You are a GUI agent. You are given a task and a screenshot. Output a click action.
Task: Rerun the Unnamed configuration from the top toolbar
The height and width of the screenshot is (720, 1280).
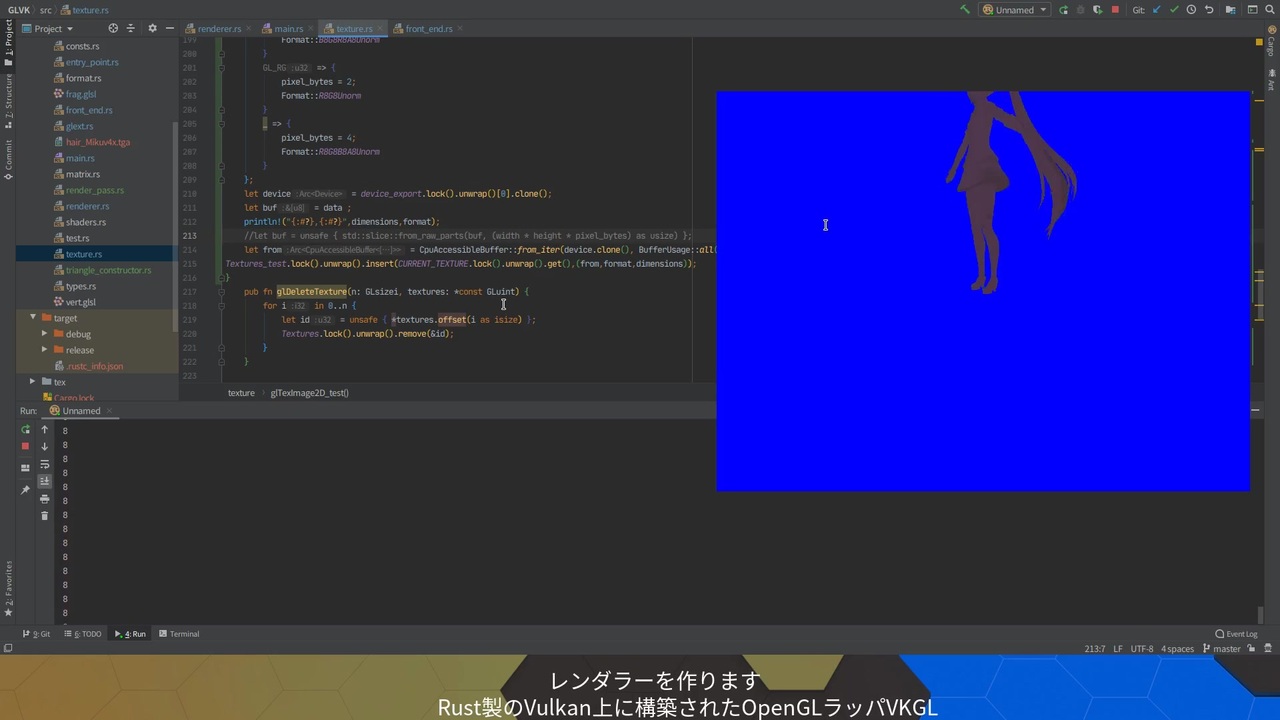[1063, 10]
